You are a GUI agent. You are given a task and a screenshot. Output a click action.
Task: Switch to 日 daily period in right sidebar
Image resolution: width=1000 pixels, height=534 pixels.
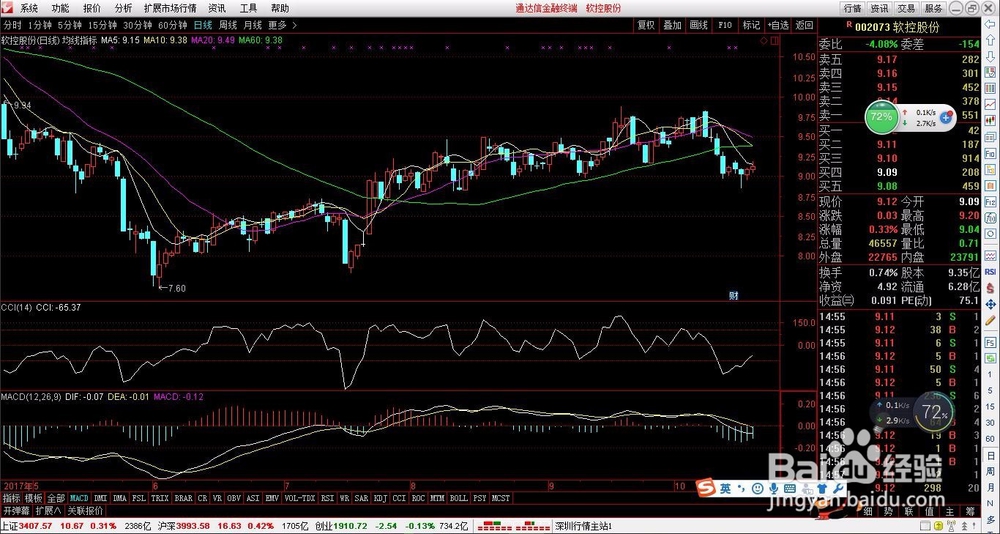(989, 456)
